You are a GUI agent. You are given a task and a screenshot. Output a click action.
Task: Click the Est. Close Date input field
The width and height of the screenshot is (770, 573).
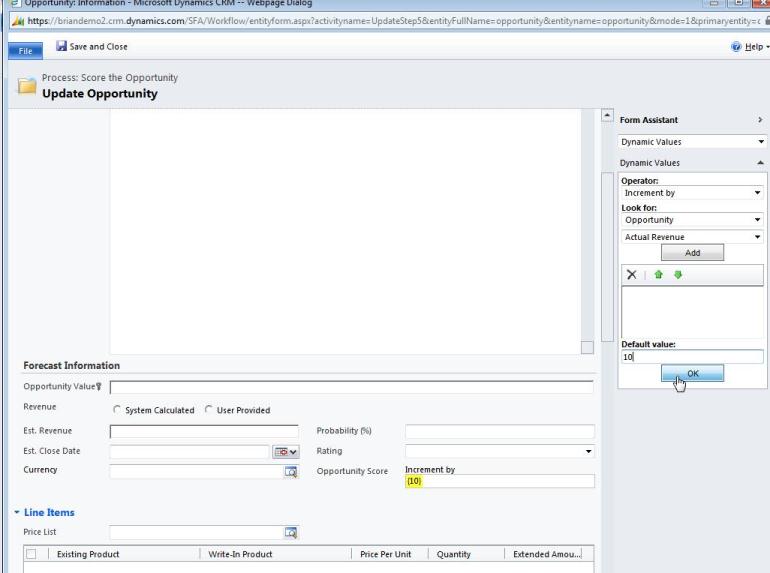(x=190, y=452)
